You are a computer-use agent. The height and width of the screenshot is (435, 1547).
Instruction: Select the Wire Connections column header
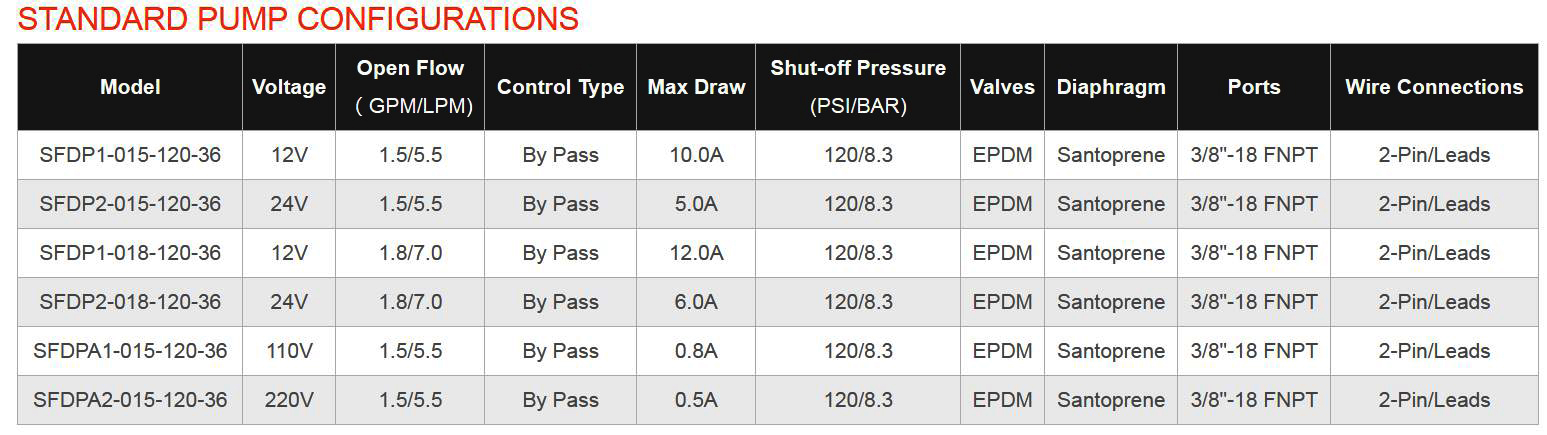point(1434,87)
